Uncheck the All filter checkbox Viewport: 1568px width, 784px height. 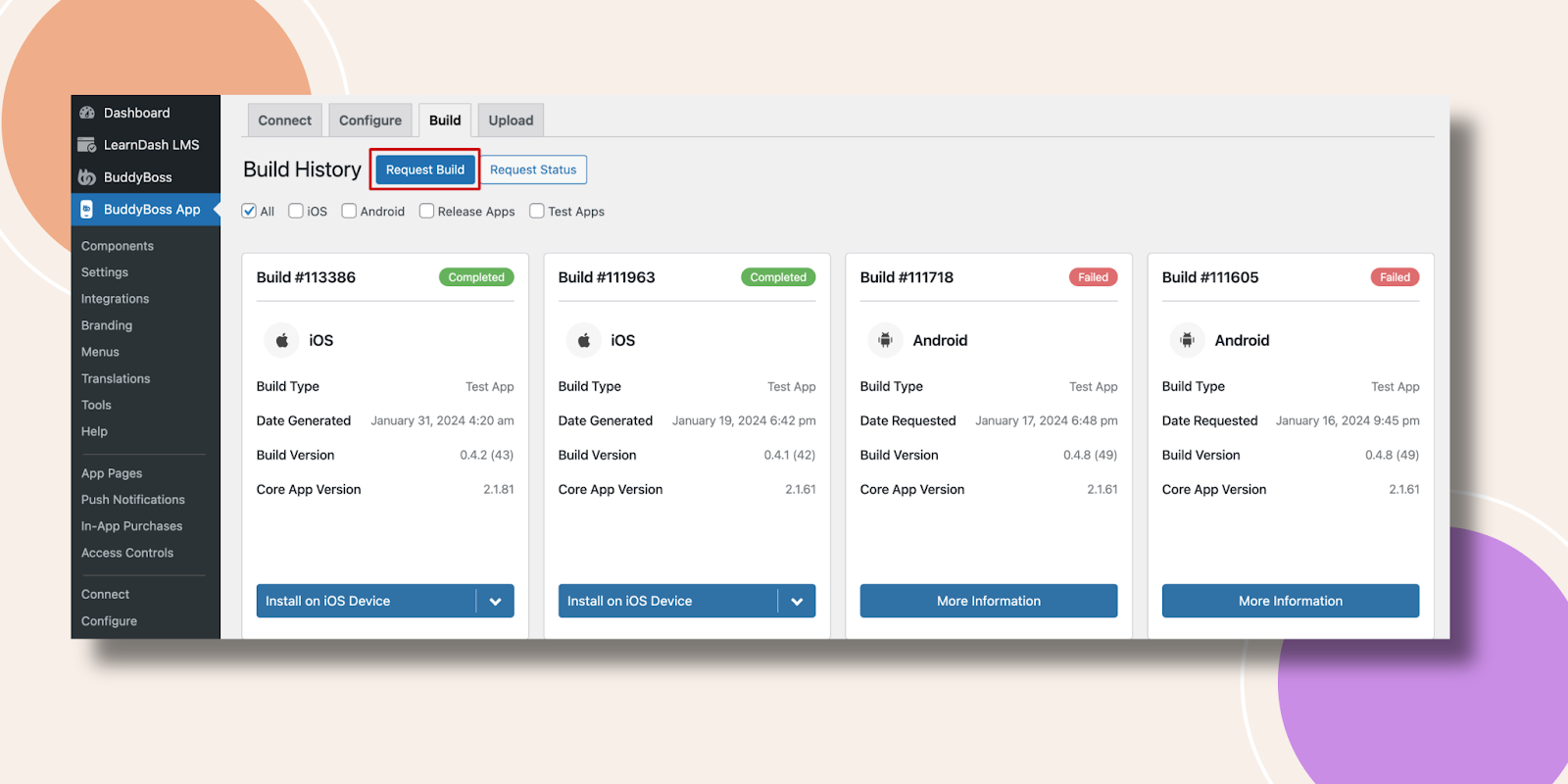click(249, 211)
